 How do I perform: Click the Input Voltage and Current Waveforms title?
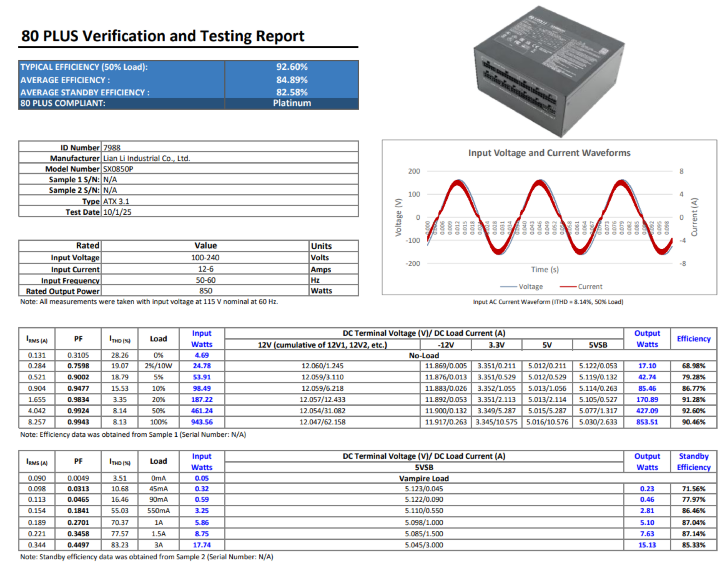coord(549,153)
